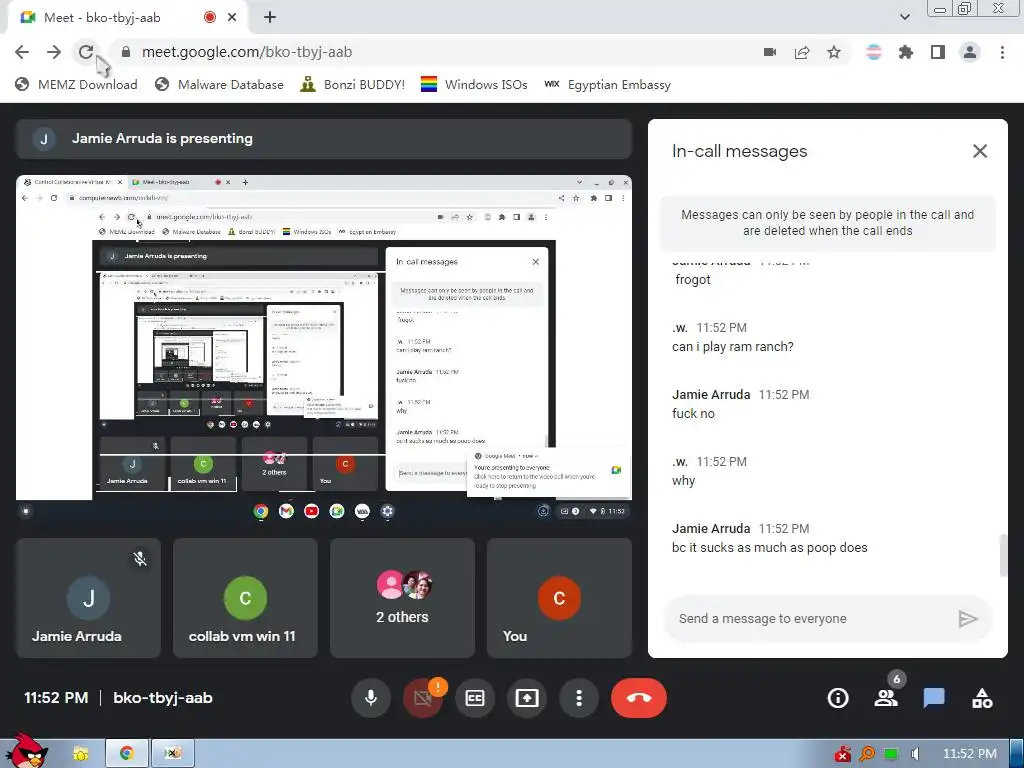Open the Chrome three-dot menu
The width and height of the screenshot is (1024, 768).
pos(1002,52)
